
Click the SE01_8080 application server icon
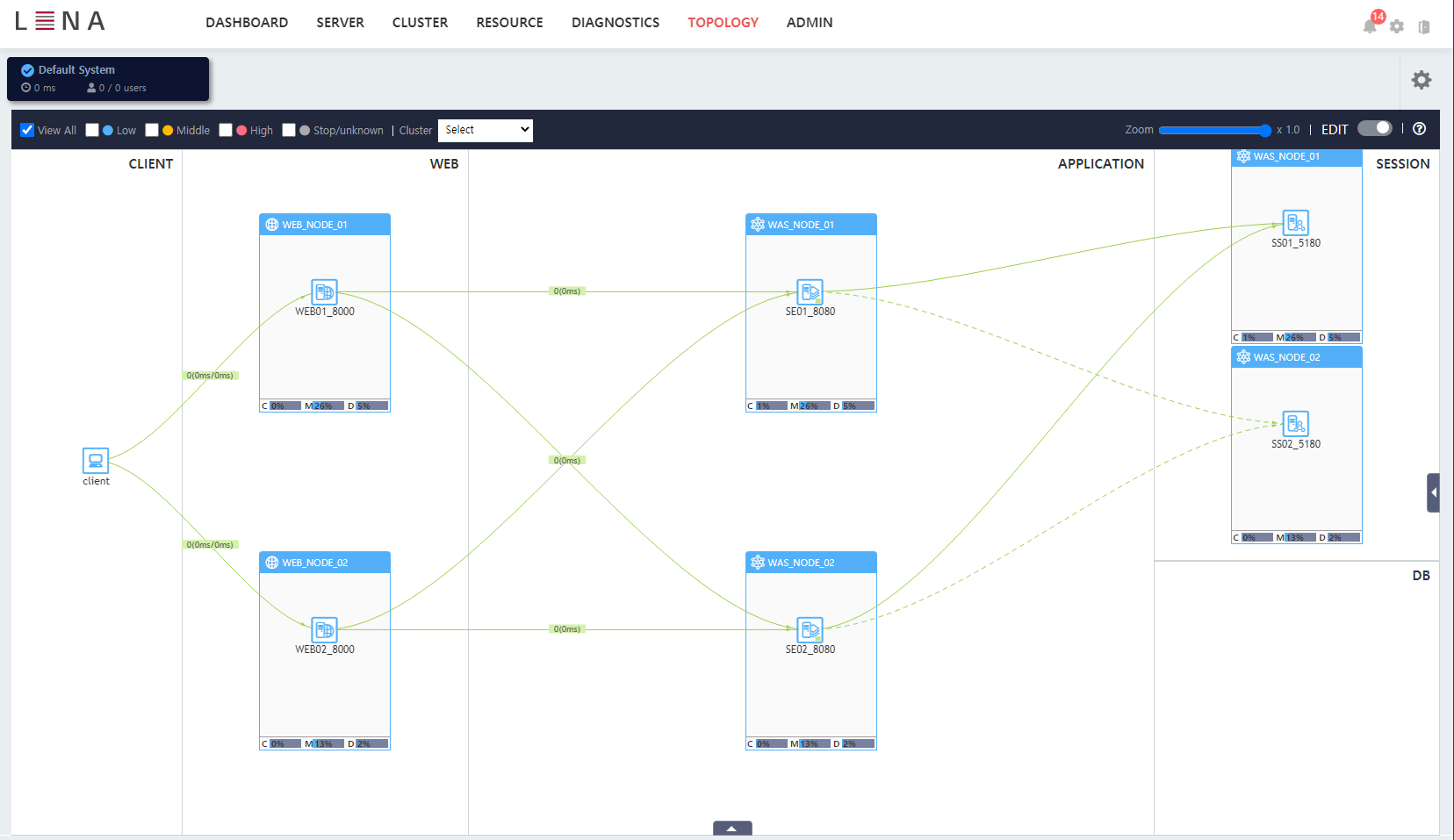[x=810, y=291]
